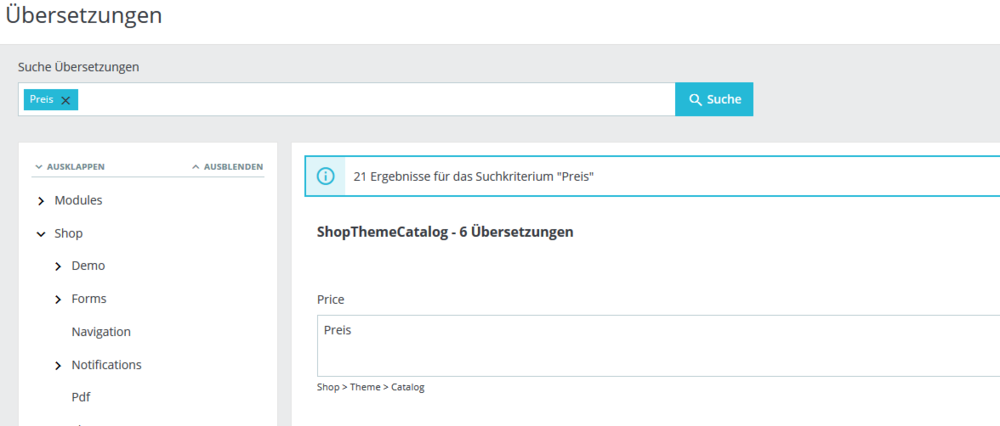Viewport: 1000px width, 426px height.
Task: Click the Preis tag label
Action: 42,100
